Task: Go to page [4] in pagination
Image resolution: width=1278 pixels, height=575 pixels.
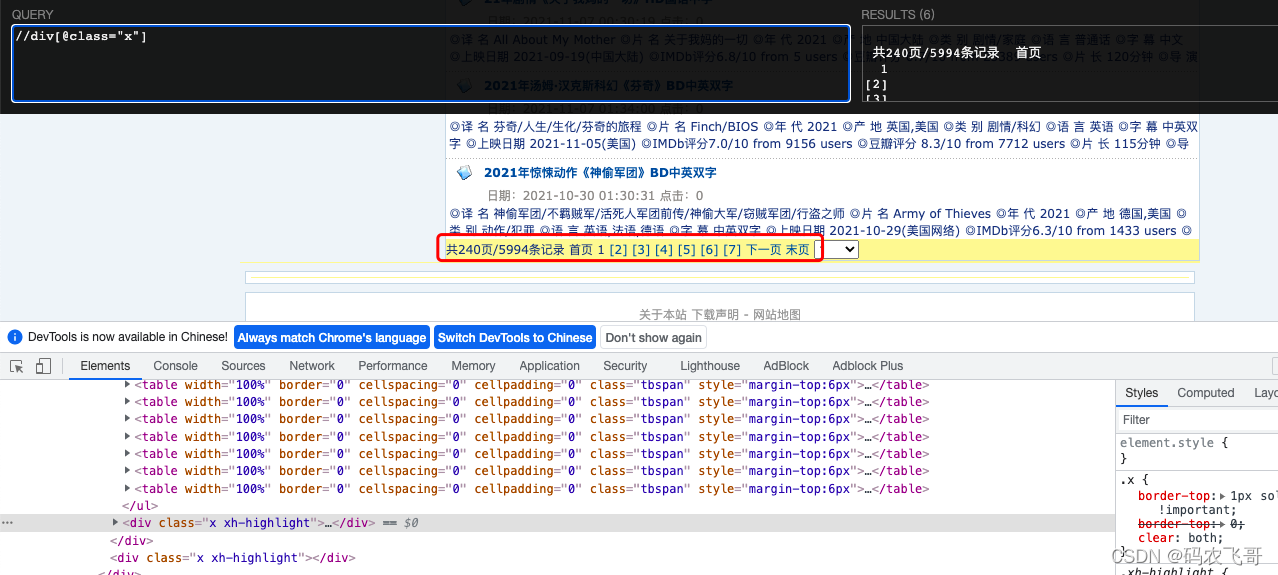Action: pyautogui.click(x=664, y=250)
